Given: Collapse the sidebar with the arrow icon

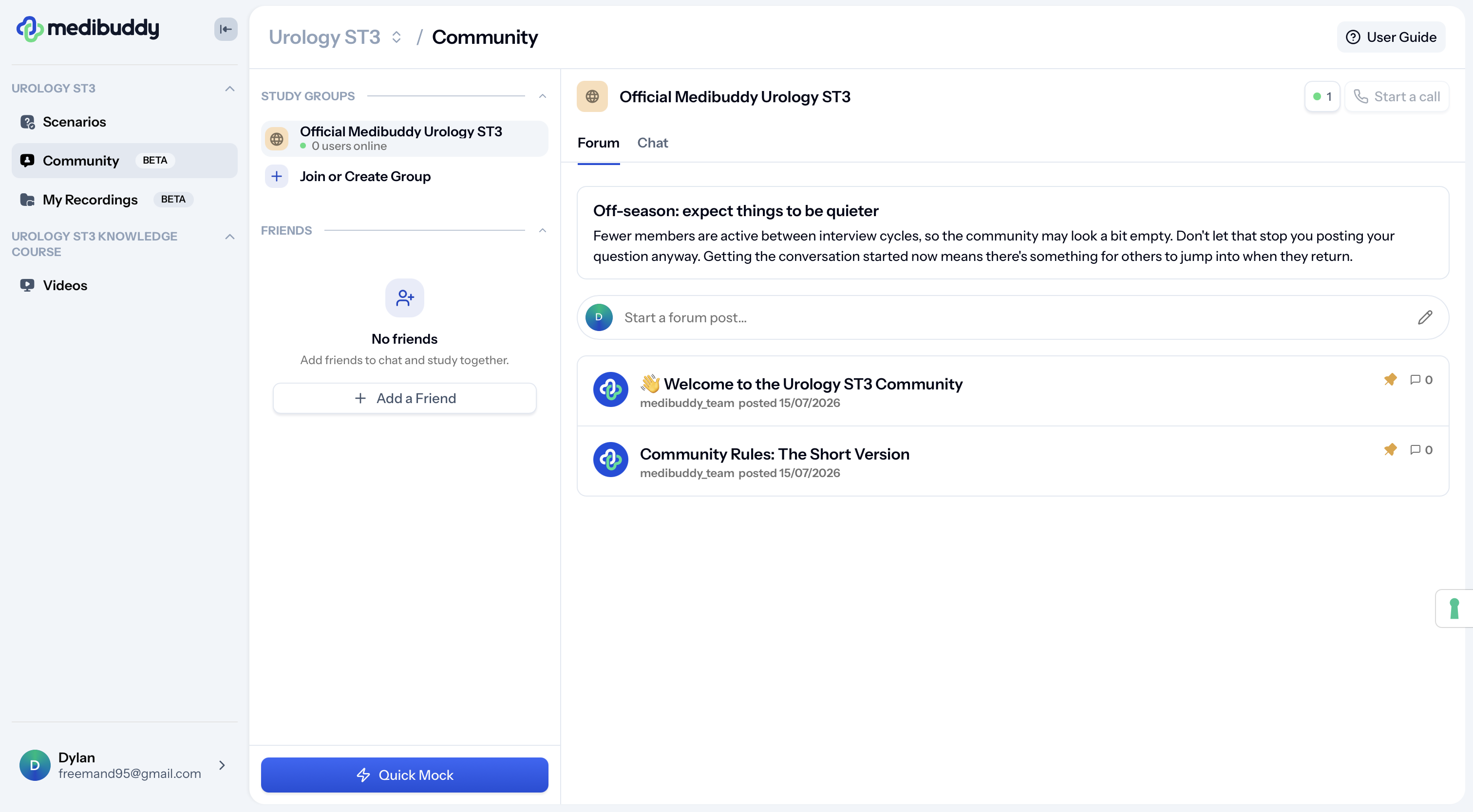Looking at the screenshot, I should click(x=226, y=29).
